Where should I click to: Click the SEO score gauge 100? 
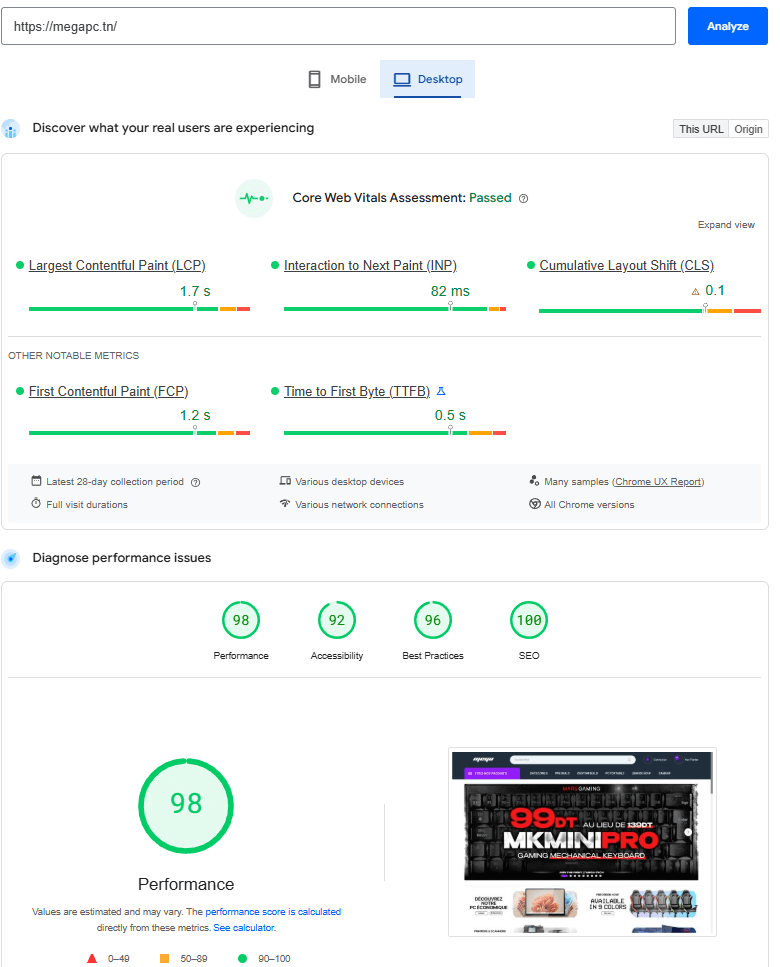coord(529,621)
